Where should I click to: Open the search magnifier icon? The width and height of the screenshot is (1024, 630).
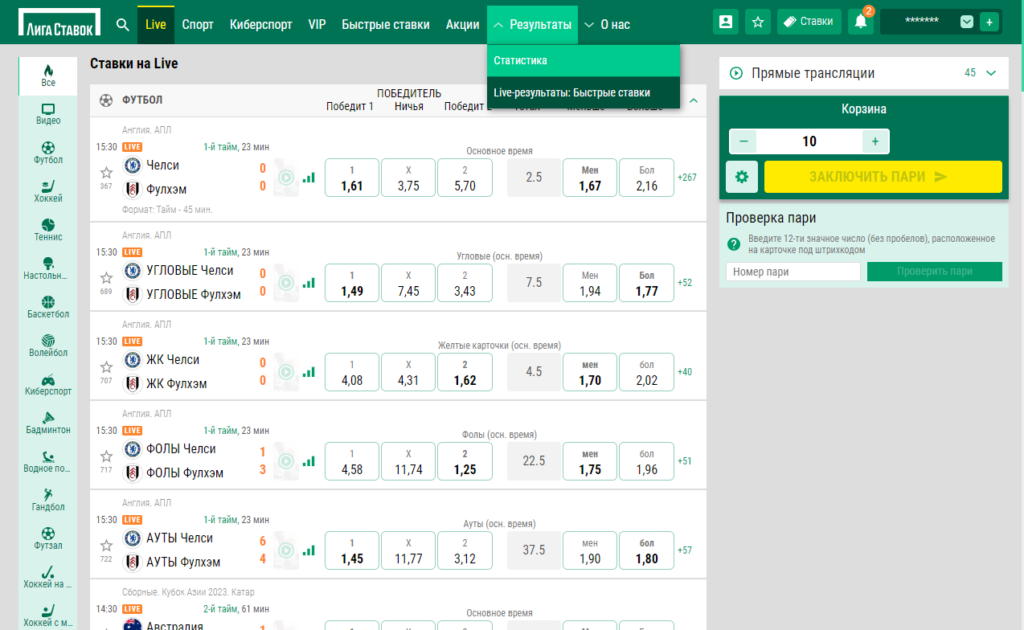coord(122,25)
